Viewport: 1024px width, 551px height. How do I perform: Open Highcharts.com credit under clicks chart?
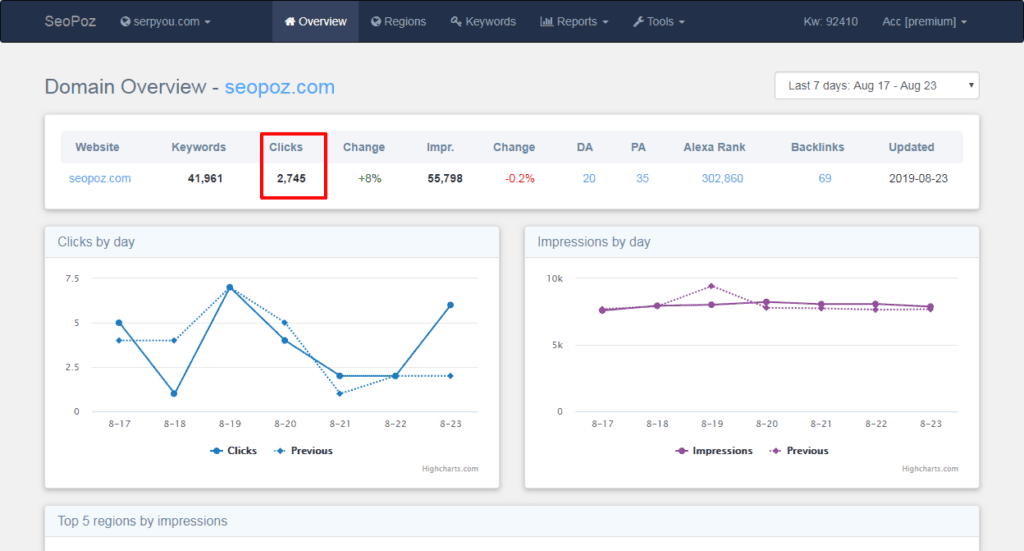click(450, 469)
